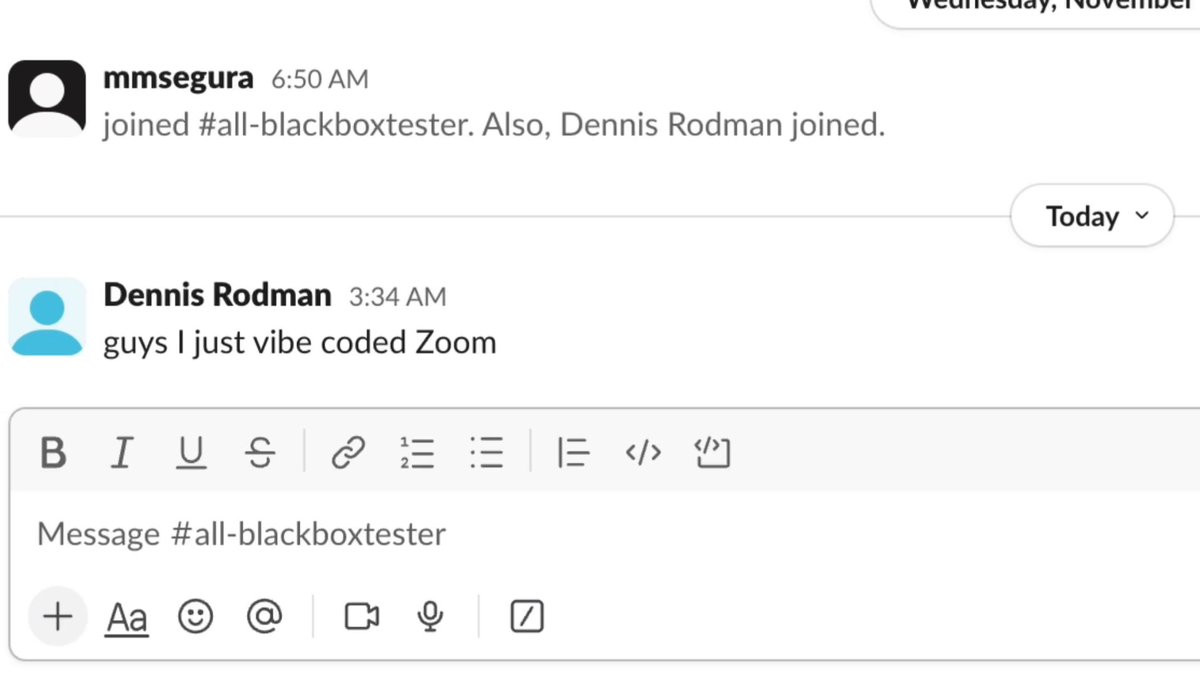Toggle underline formatting button
Screen dimensions: 1200x677
coord(190,453)
